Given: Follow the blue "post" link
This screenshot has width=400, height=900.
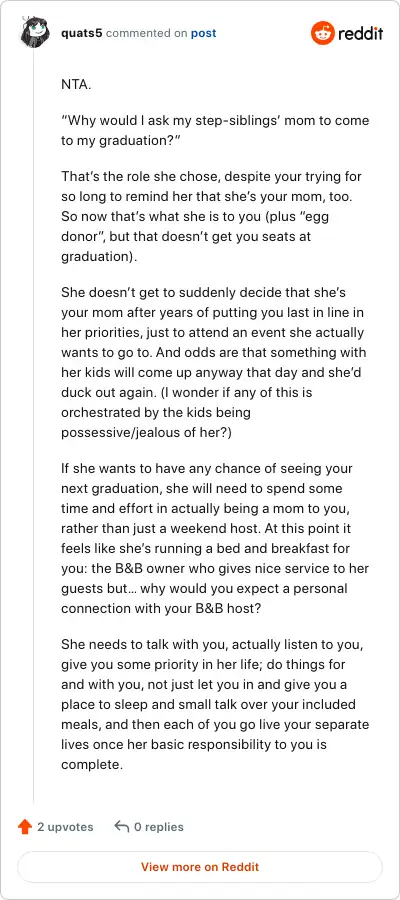Looking at the screenshot, I should tap(204, 33).
